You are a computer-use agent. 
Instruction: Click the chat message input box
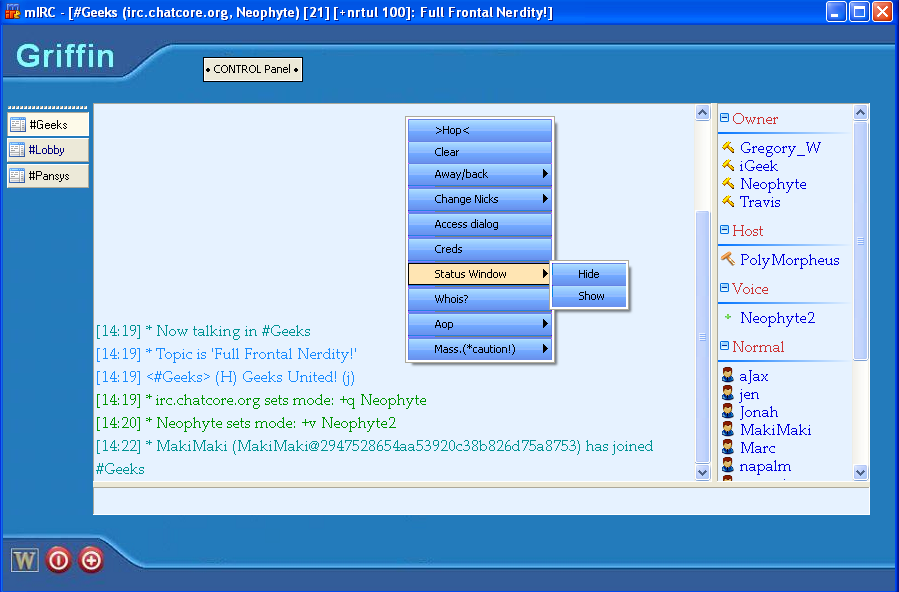(481, 501)
